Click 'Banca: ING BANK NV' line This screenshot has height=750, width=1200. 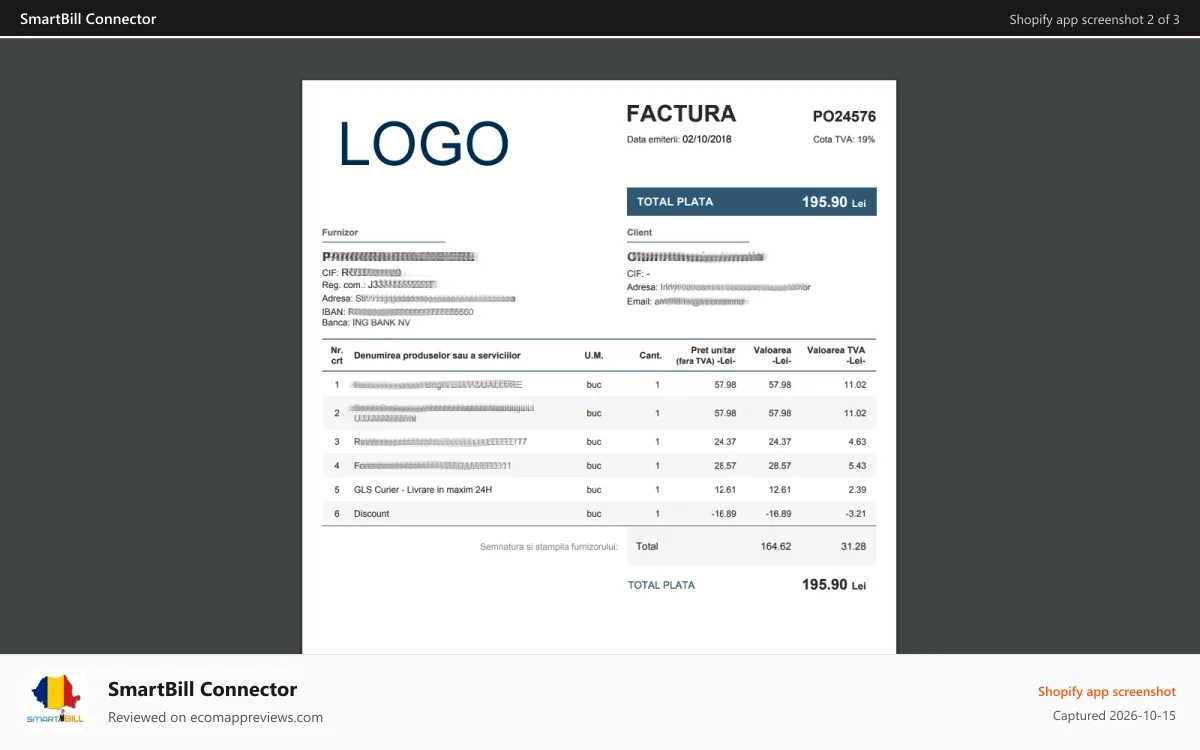366,323
